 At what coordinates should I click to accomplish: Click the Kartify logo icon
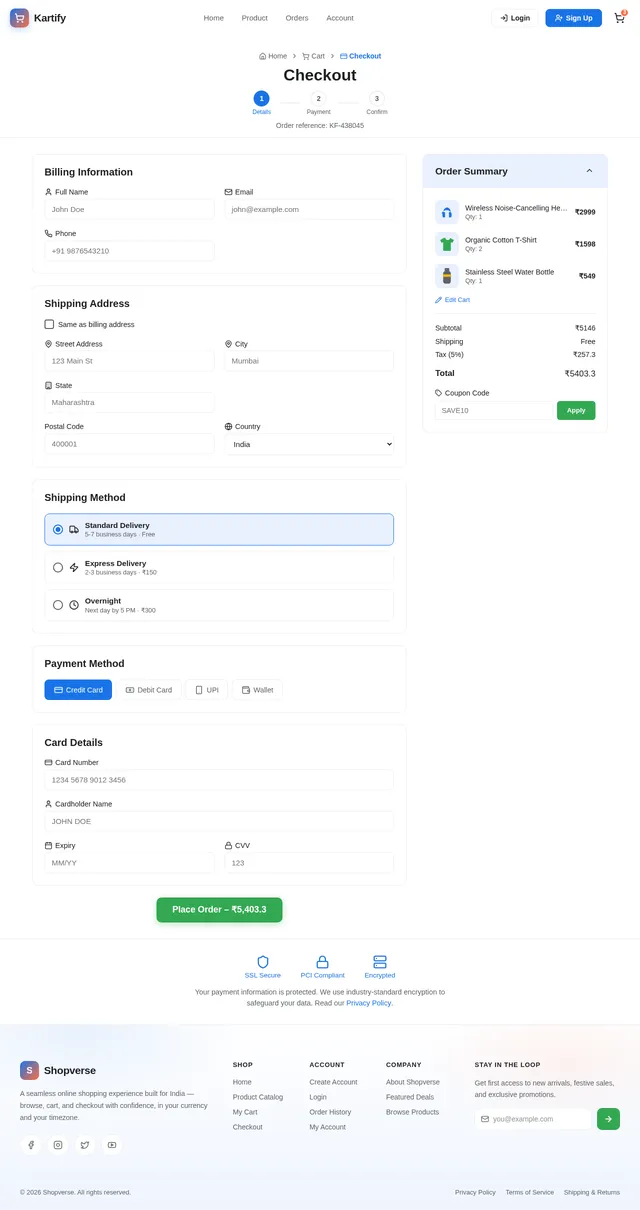point(19,18)
